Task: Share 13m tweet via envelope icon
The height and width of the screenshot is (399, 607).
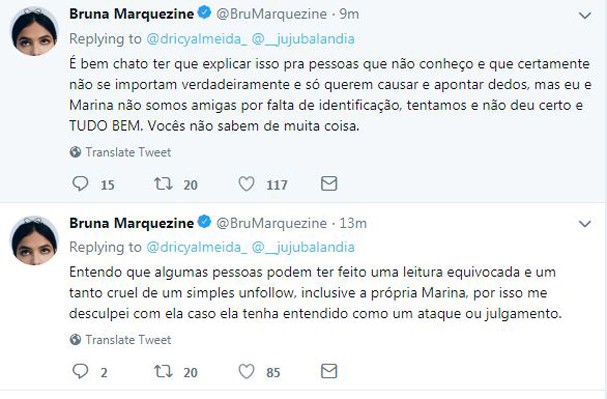Action: pos(329,372)
